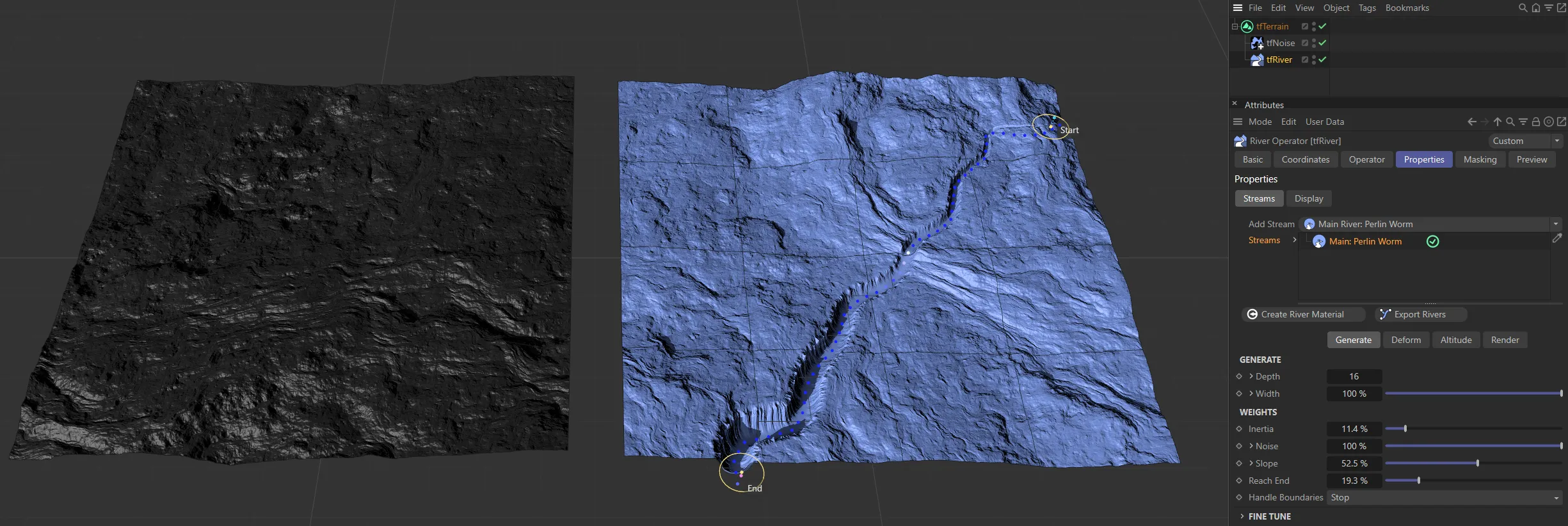Select Render section button
This screenshot has width=1568, height=526.
pos(1505,340)
